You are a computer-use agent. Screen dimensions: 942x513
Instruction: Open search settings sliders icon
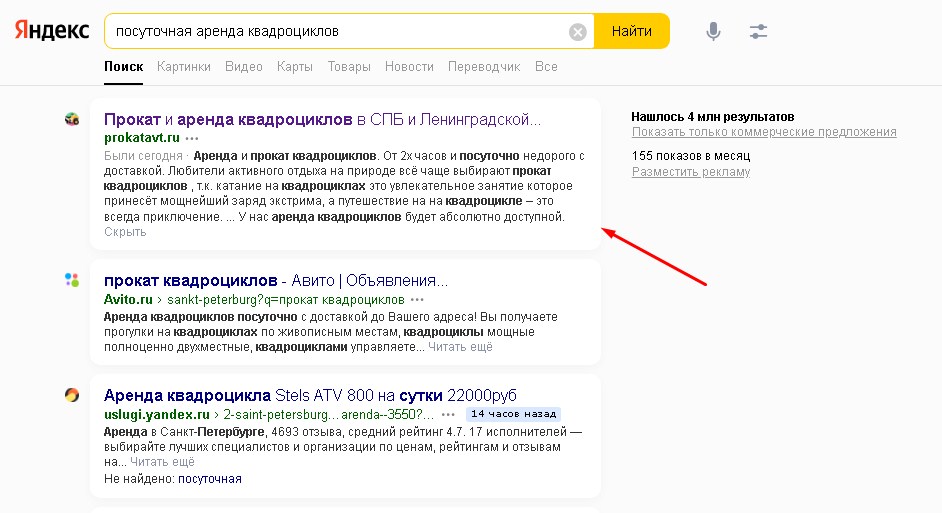tap(758, 31)
